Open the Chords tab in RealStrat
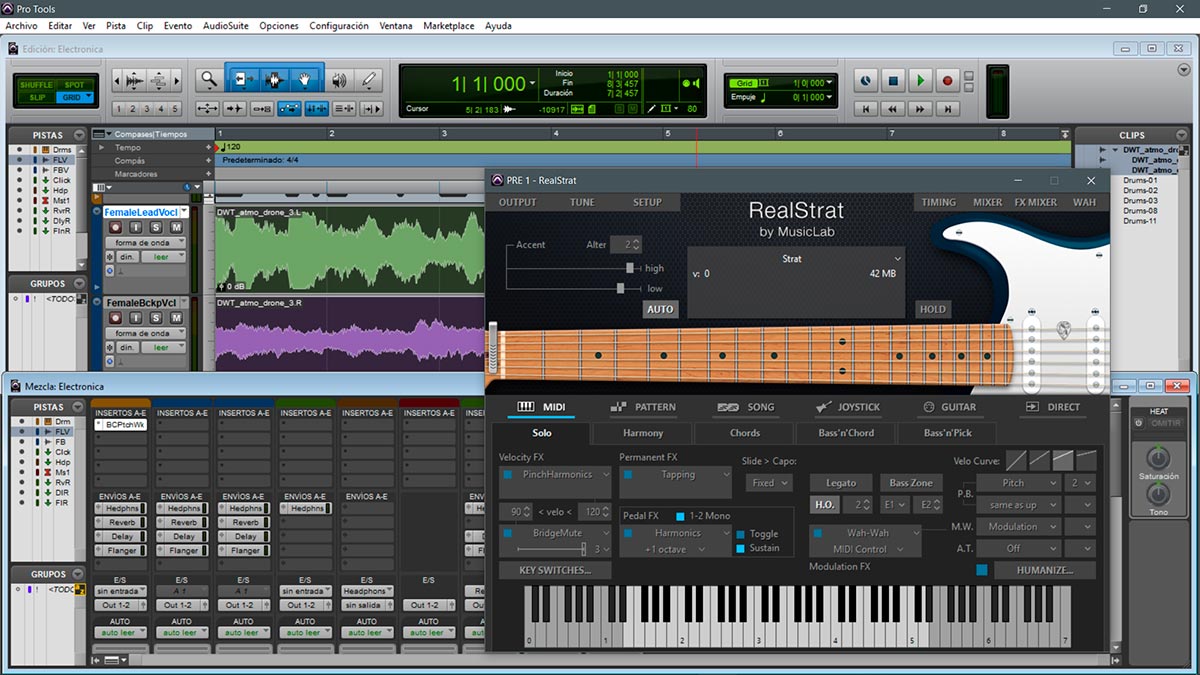The width and height of the screenshot is (1200, 675). click(745, 433)
